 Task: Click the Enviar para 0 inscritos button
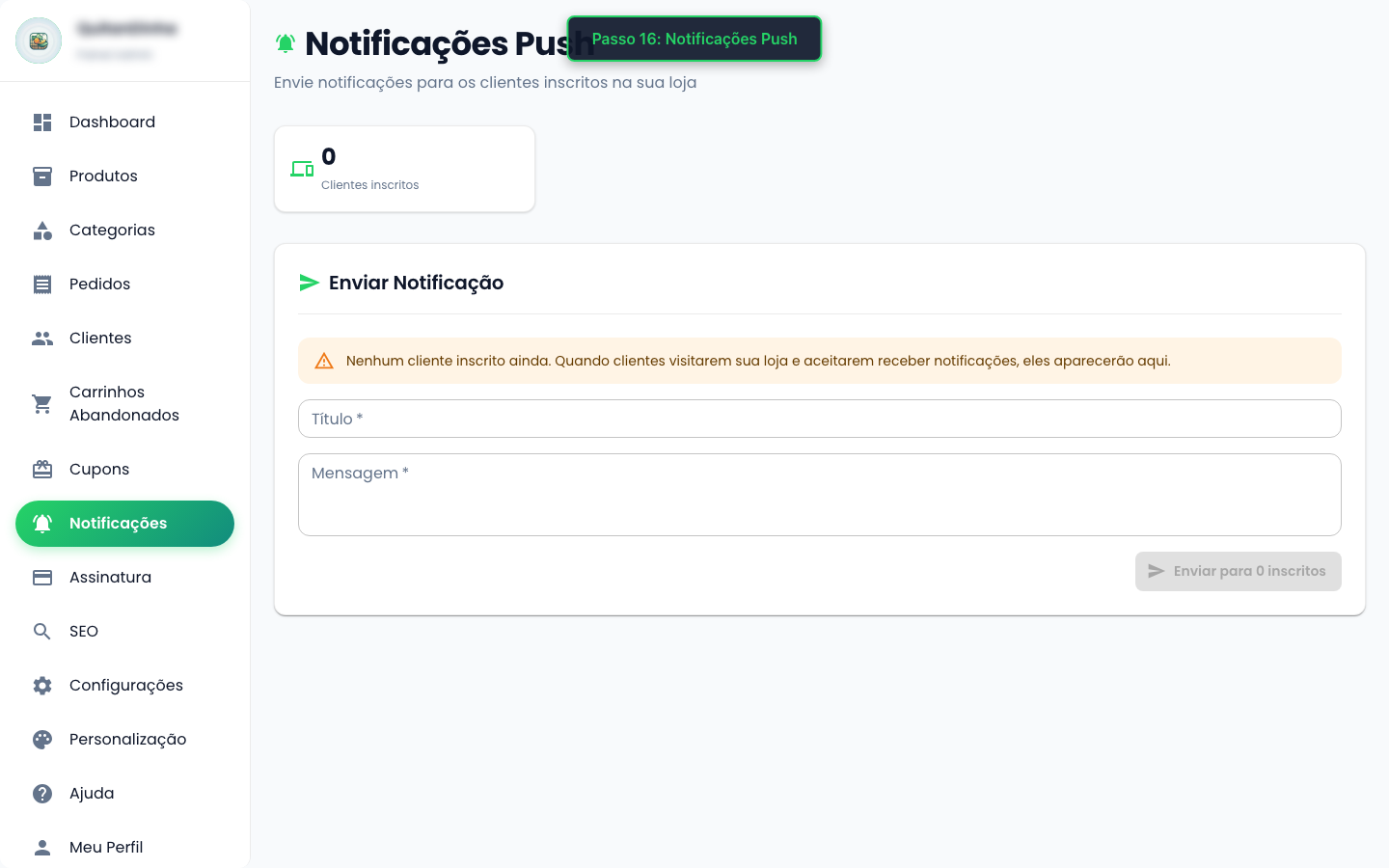(1238, 571)
